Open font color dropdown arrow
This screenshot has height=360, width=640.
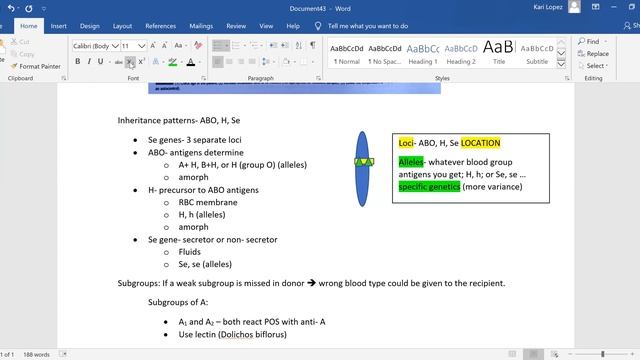click(200, 62)
